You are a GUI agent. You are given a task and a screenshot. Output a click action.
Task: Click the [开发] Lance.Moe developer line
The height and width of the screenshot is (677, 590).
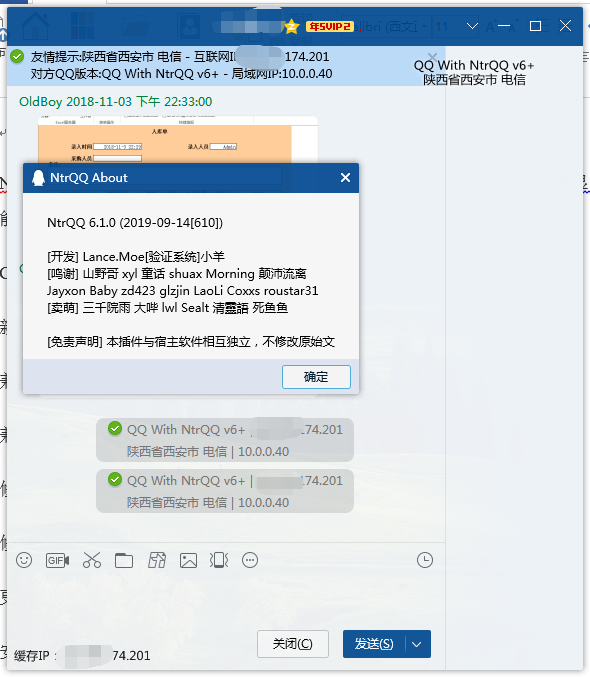136,257
